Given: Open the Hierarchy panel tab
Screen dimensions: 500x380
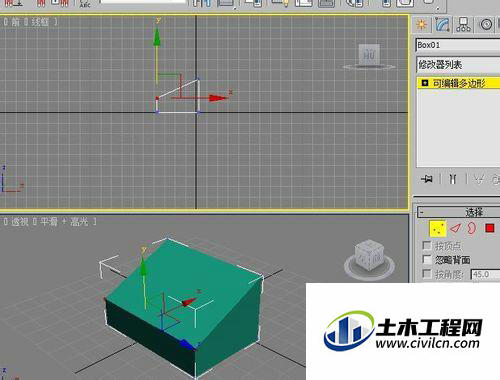Looking at the screenshot, I should (x=464, y=25).
